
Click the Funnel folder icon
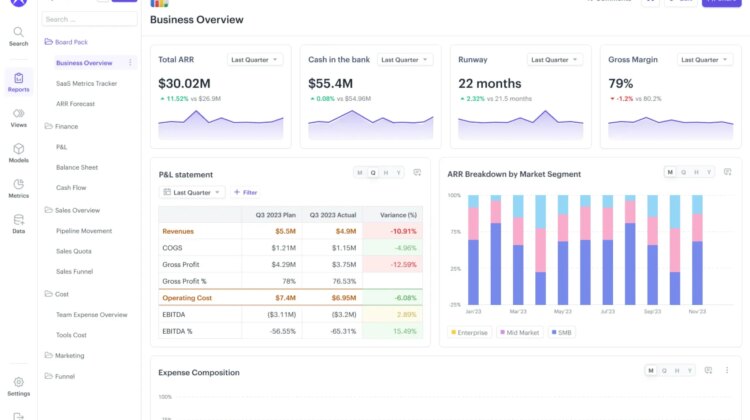tap(48, 376)
